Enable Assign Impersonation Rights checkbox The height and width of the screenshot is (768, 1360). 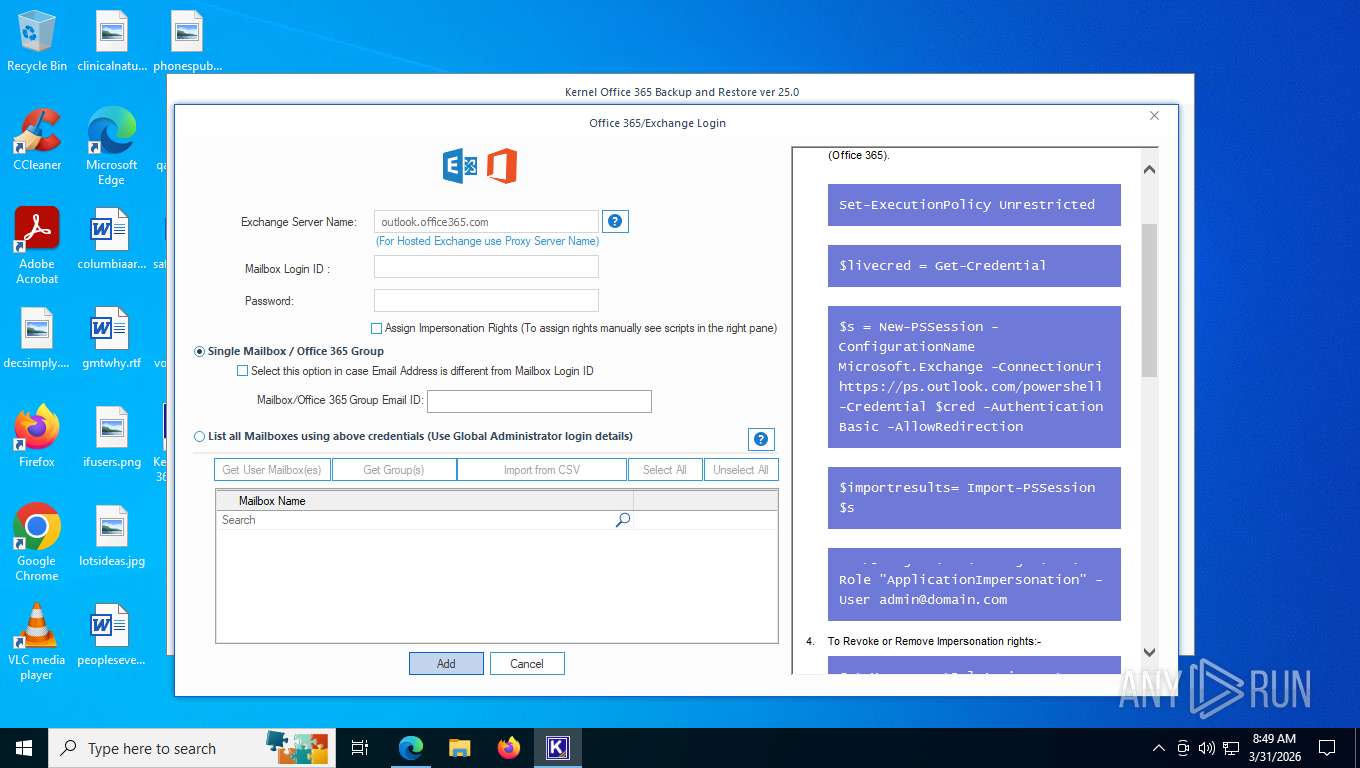[x=376, y=328]
